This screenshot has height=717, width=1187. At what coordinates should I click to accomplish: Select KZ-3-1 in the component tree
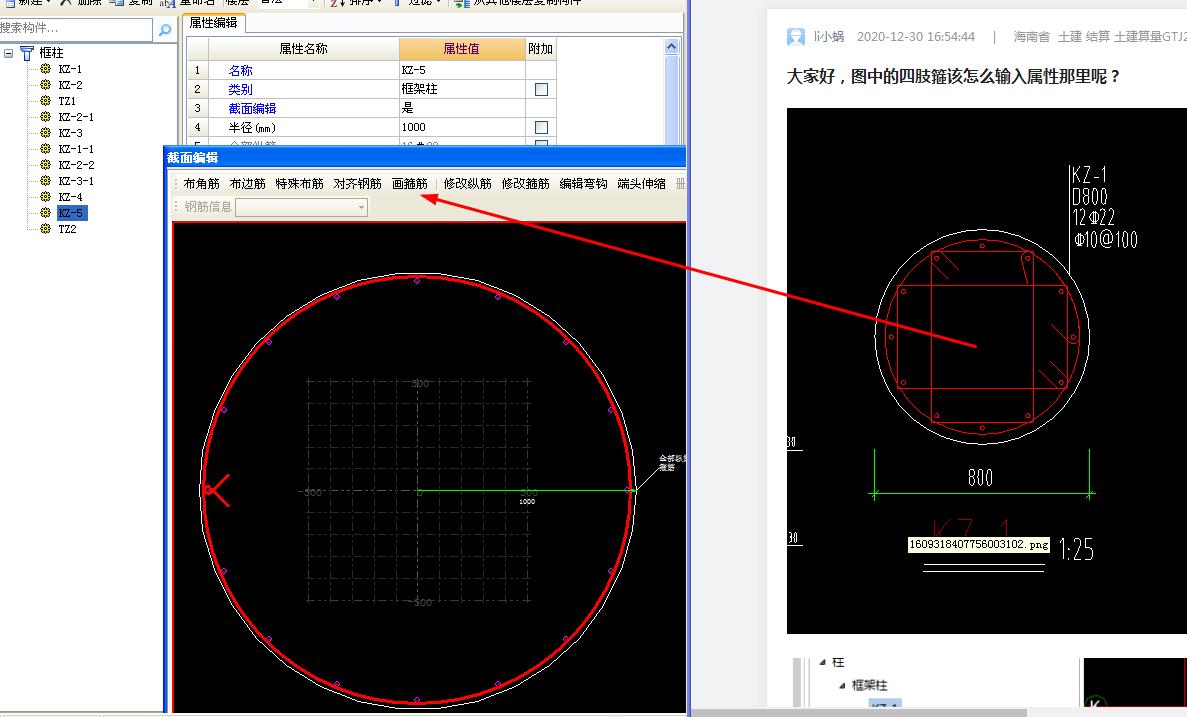[x=76, y=181]
